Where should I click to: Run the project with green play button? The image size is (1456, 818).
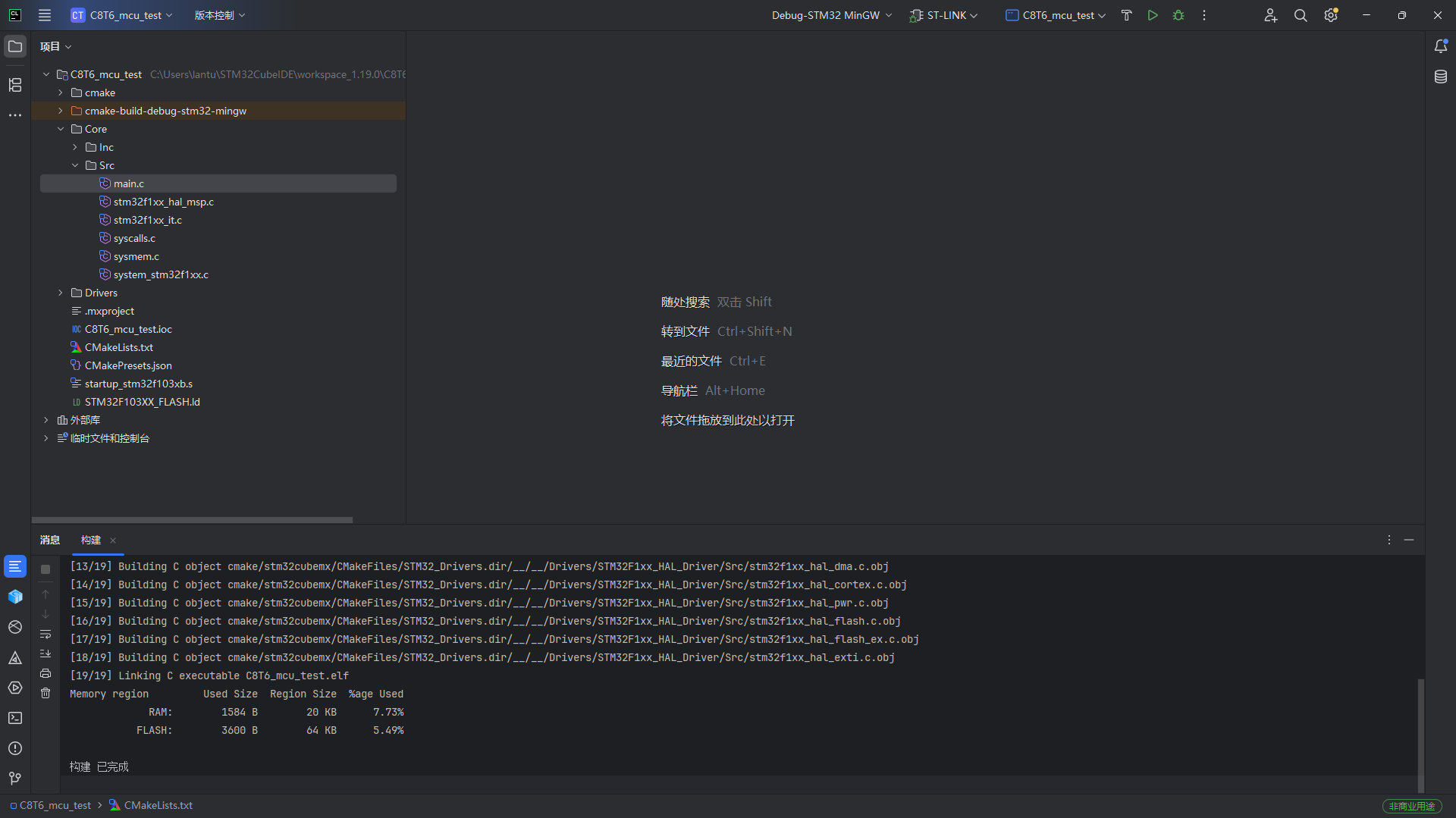pyautogui.click(x=1152, y=15)
